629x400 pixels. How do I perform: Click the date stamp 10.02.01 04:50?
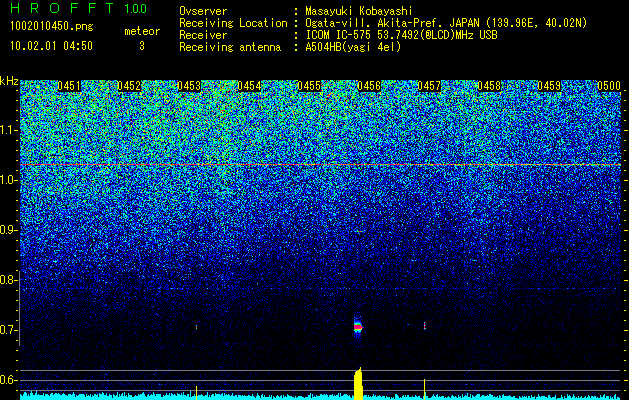(51, 46)
